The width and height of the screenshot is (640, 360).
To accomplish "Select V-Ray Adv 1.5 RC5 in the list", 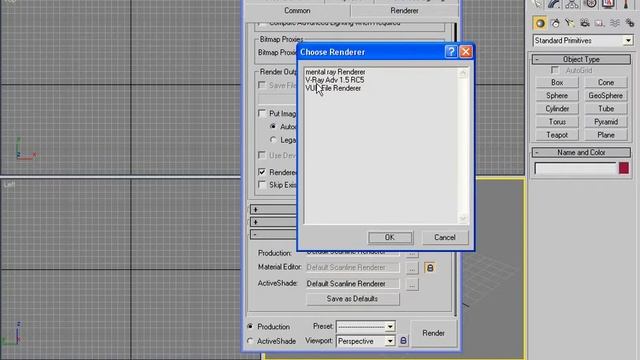I will (x=335, y=80).
